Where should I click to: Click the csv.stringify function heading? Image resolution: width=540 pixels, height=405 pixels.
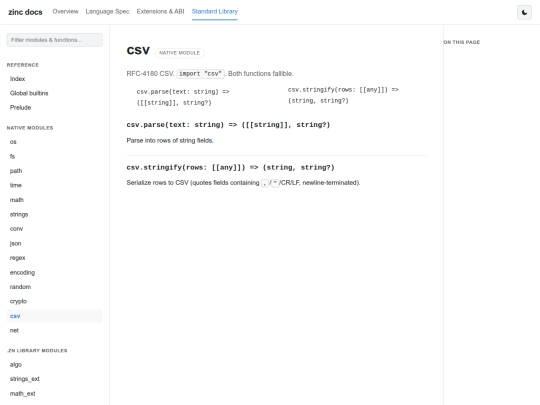[230, 167]
